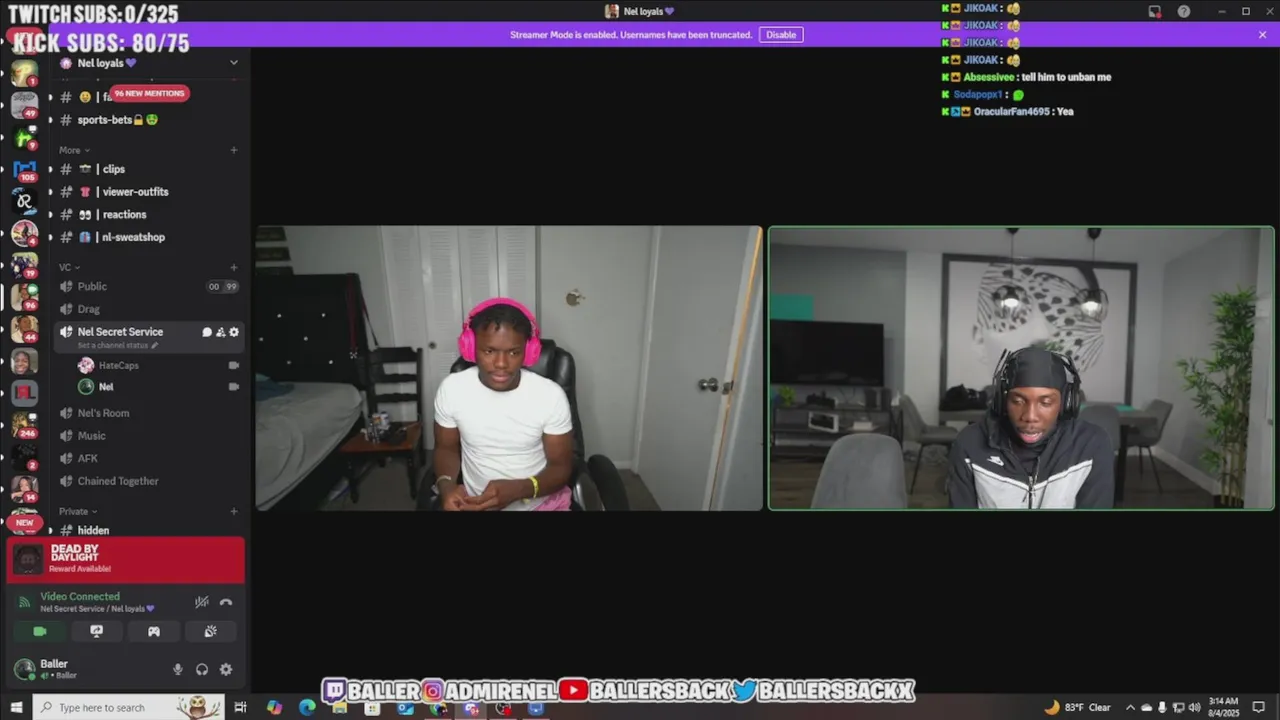Click the Windows Start button
Screen dimensions: 1280x720
[x=16, y=707]
